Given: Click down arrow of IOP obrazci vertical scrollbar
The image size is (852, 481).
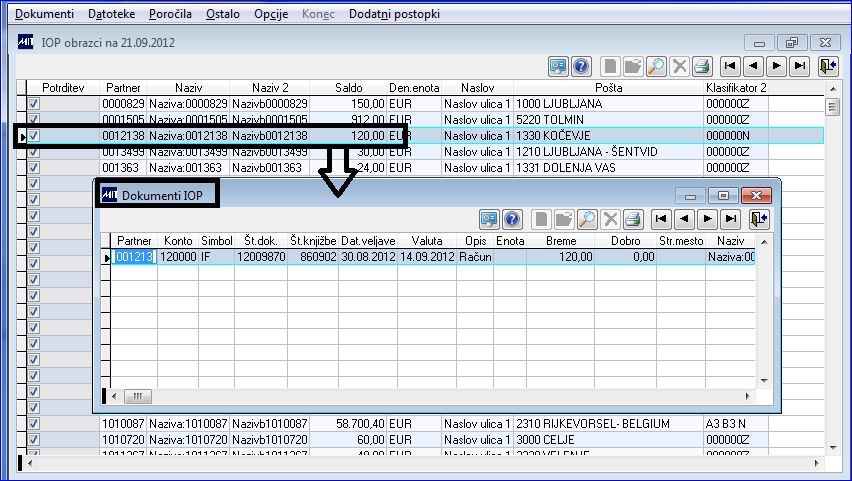Looking at the screenshot, I should [x=833, y=448].
